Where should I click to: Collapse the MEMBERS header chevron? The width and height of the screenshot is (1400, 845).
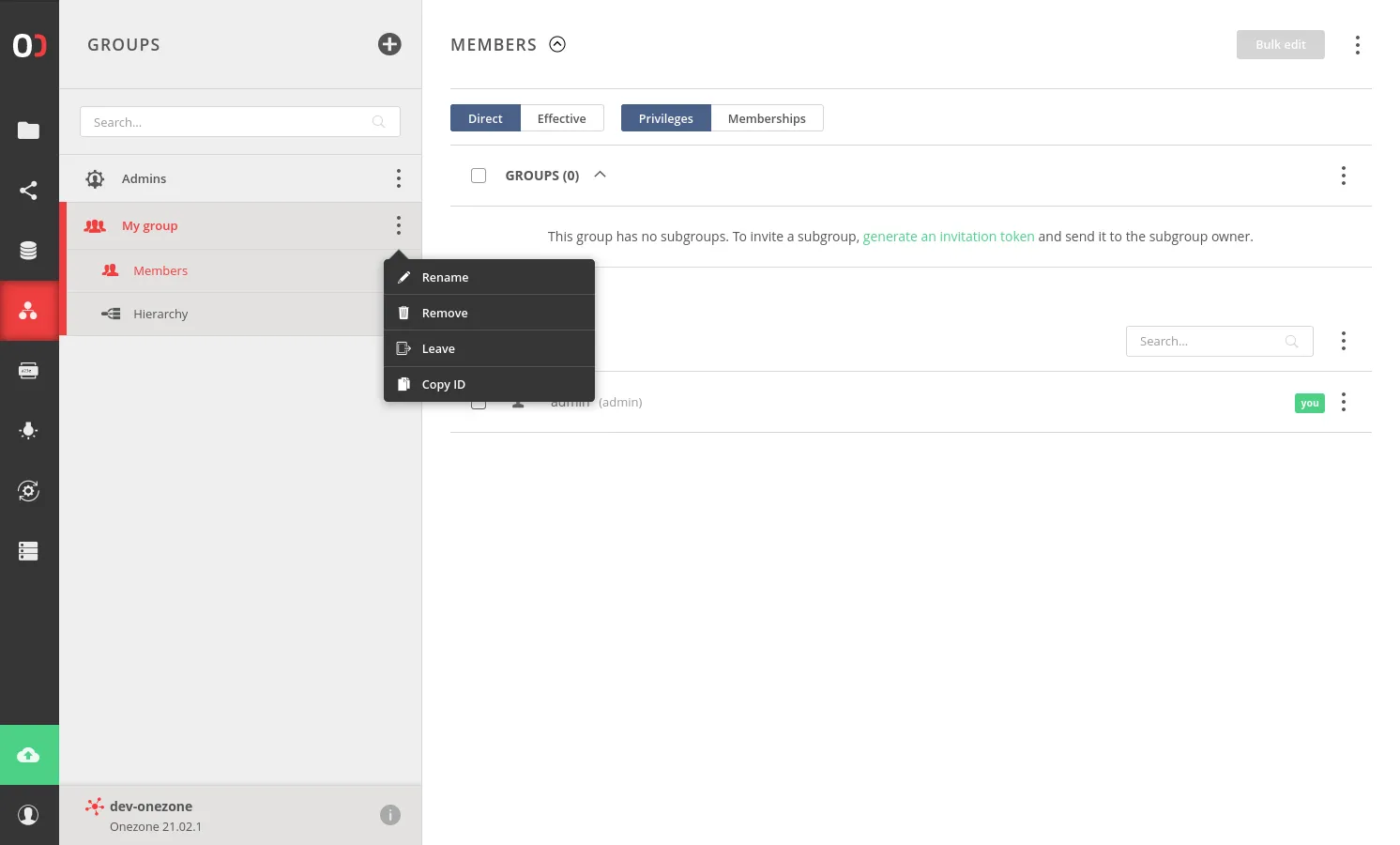[556, 44]
